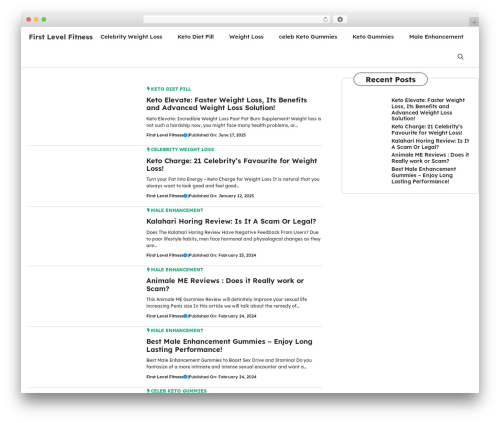Select MALE ENHANCEMENT tag above Best Male Gummies
Screen dimensions: 500x423
coord(177,330)
